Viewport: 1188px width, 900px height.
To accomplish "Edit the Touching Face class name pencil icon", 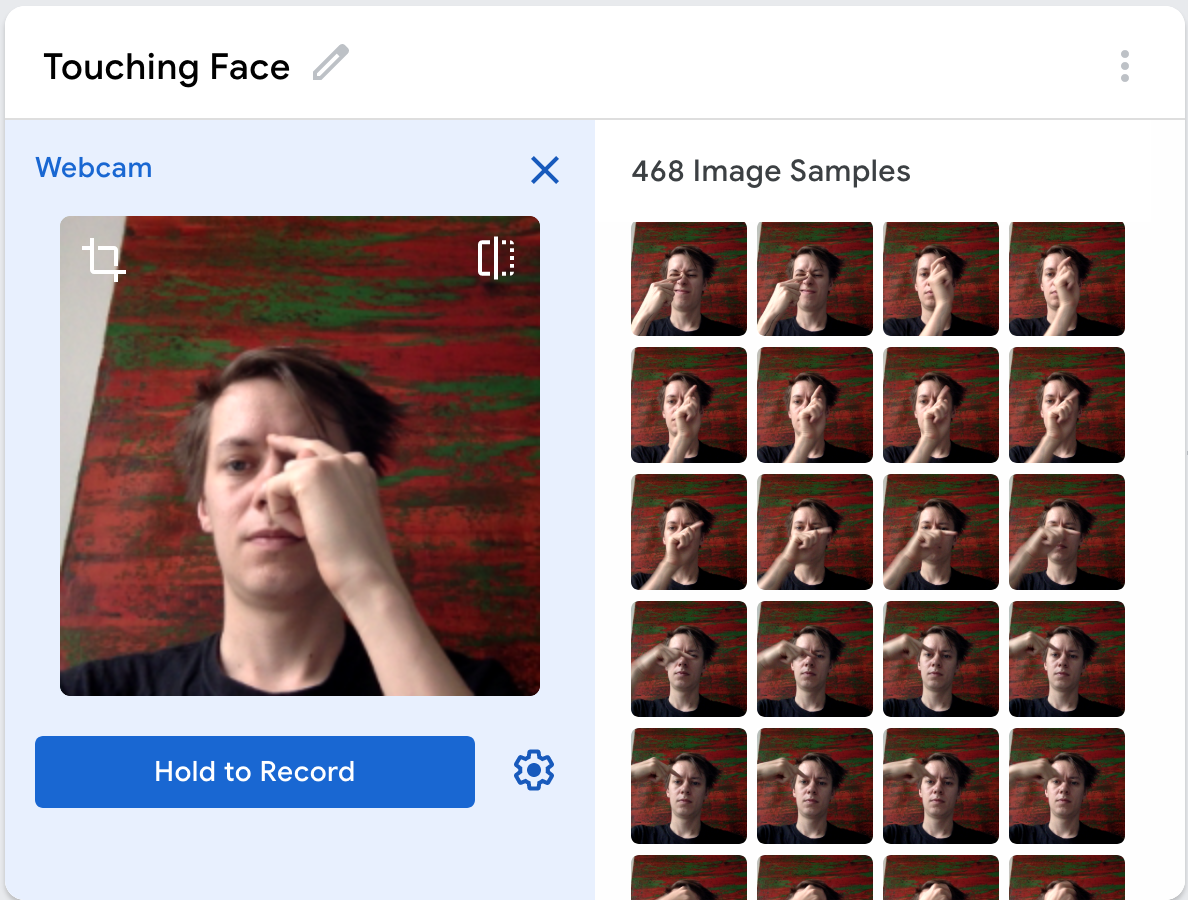I will tap(331, 63).
